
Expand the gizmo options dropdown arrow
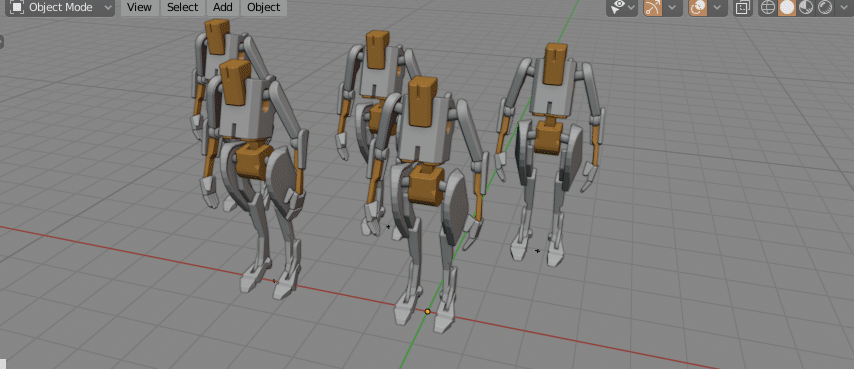[x=673, y=8]
